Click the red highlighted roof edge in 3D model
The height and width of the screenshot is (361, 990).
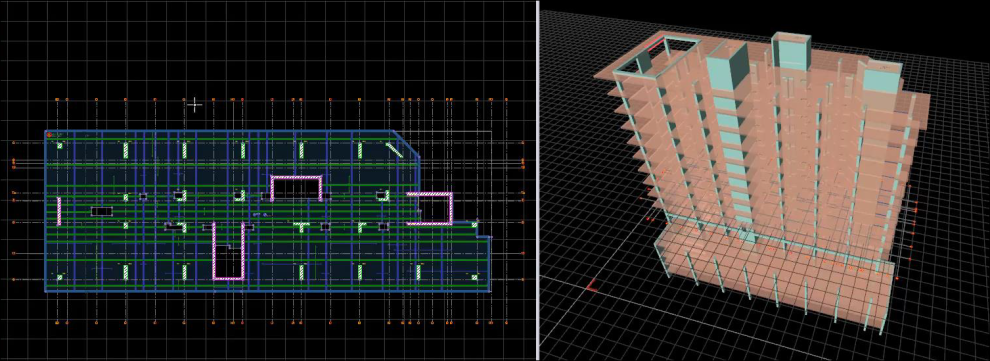coord(655,44)
